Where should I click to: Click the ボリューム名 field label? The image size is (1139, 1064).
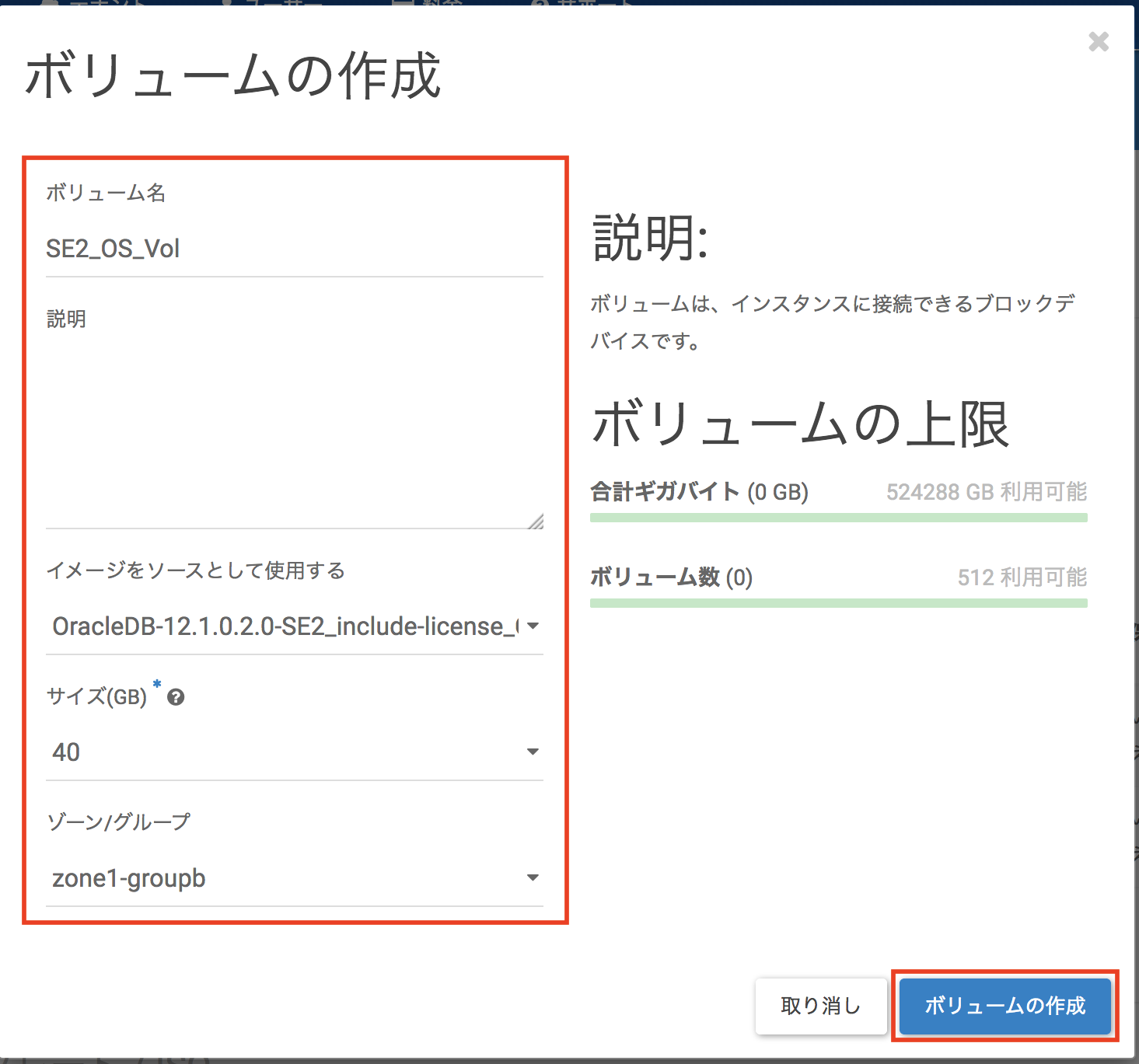(106, 193)
